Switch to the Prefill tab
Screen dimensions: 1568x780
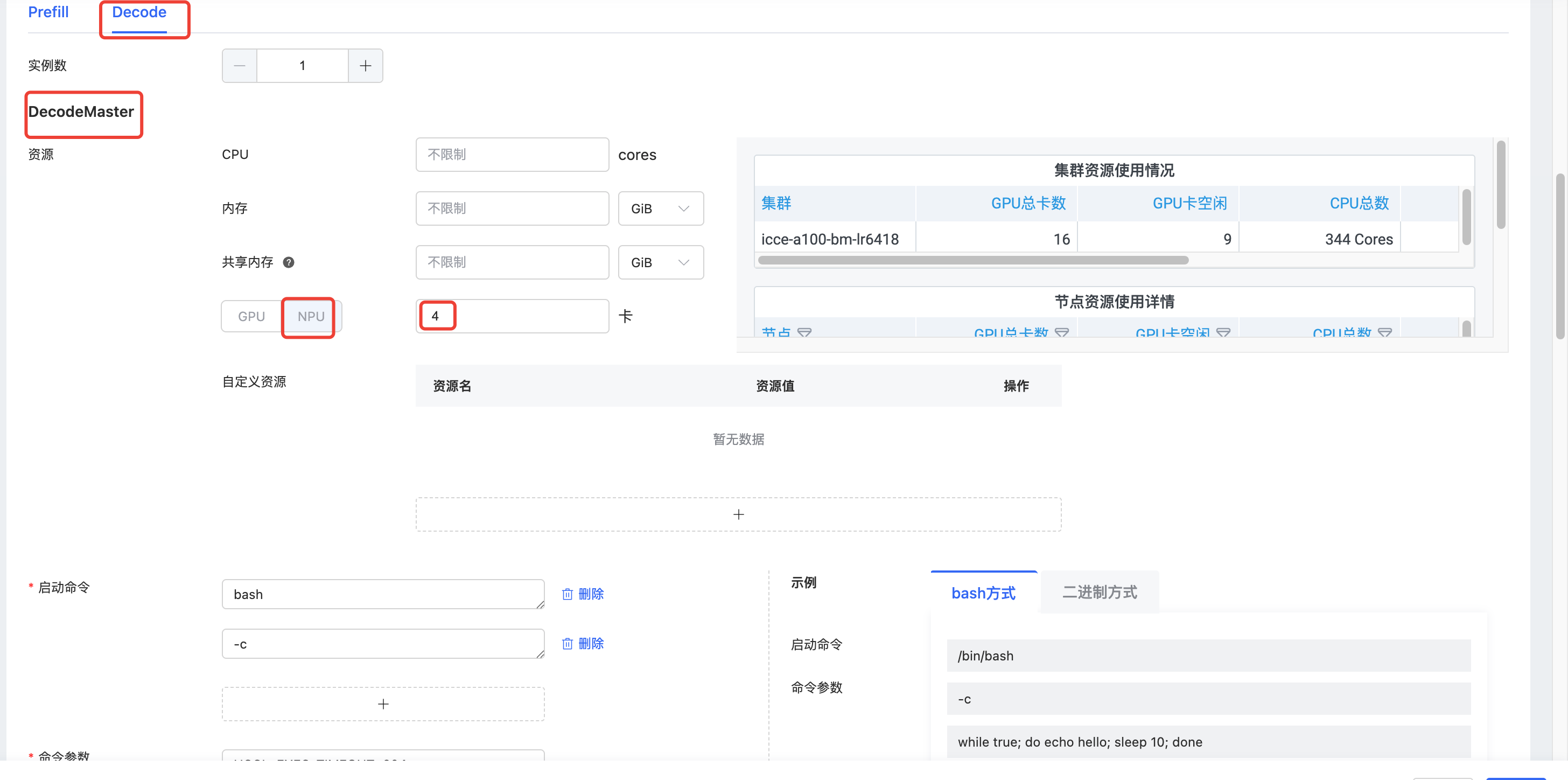click(x=48, y=12)
